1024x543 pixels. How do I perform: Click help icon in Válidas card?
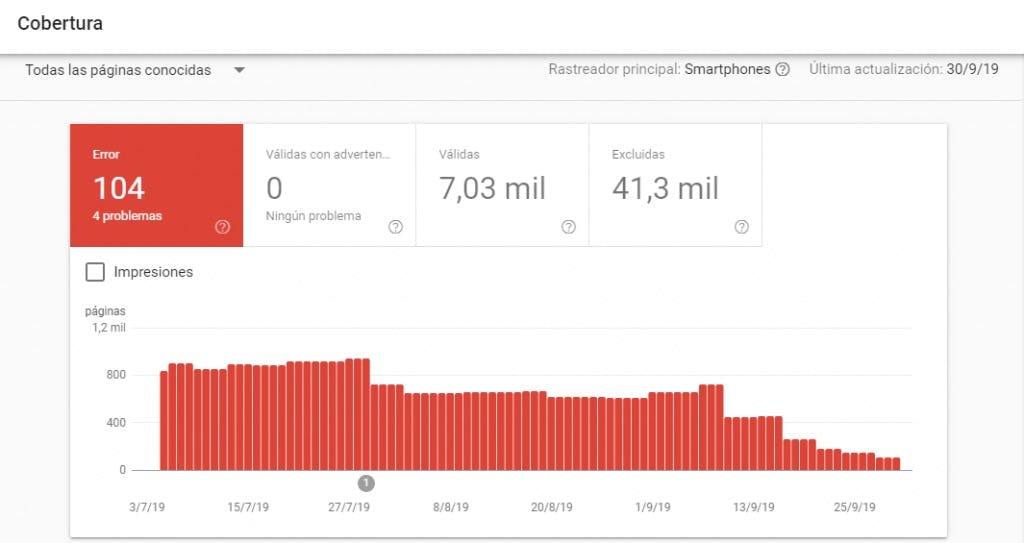(x=568, y=227)
